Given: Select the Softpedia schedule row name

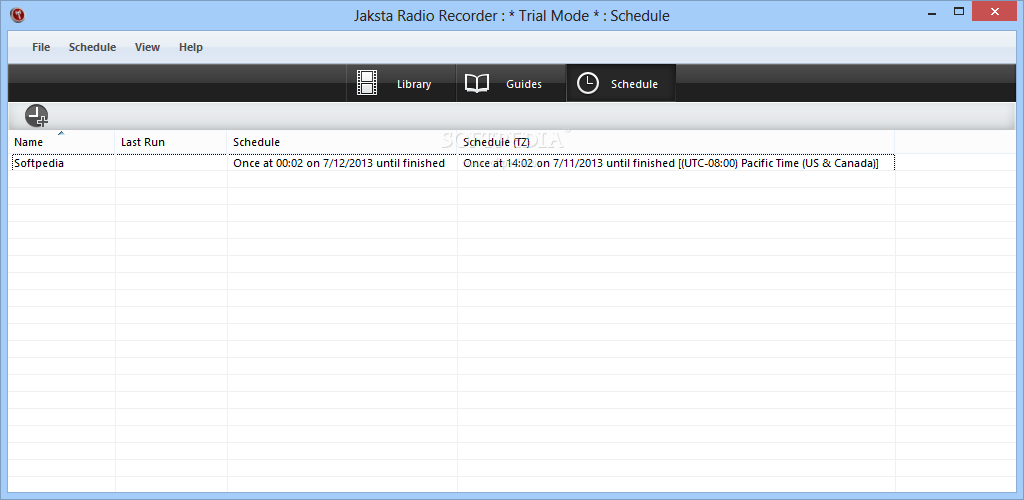Looking at the screenshot, I should [x=39, y=163].
